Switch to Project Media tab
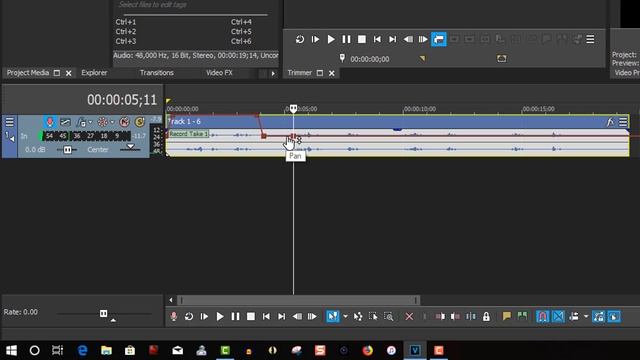Viewport: 640px width, 360px height. (x=28, y=73)
